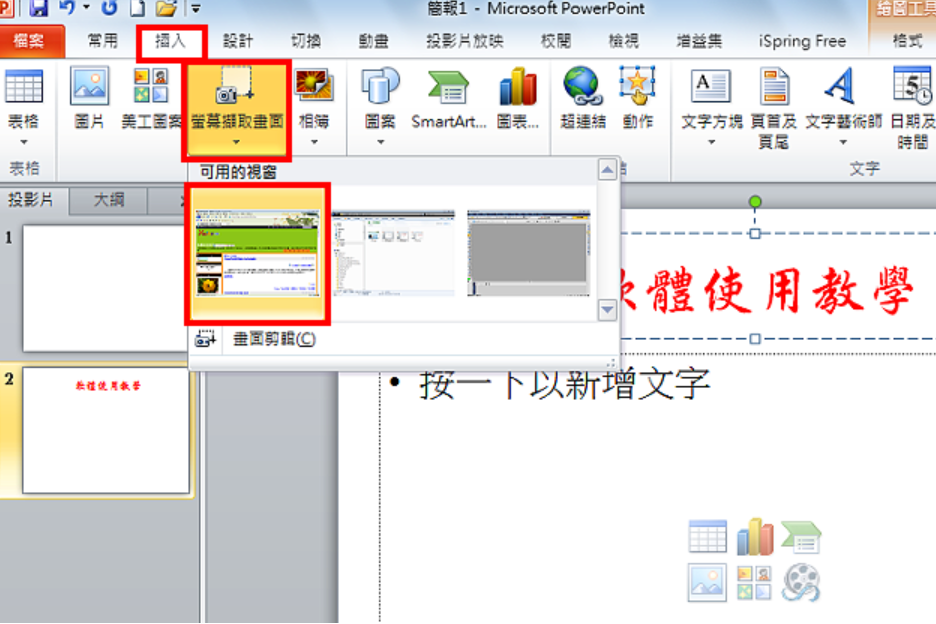Switch to the 格式 (Format) tab
The image size is (936, 624).
pyautogui.click(x=907, y=41)
